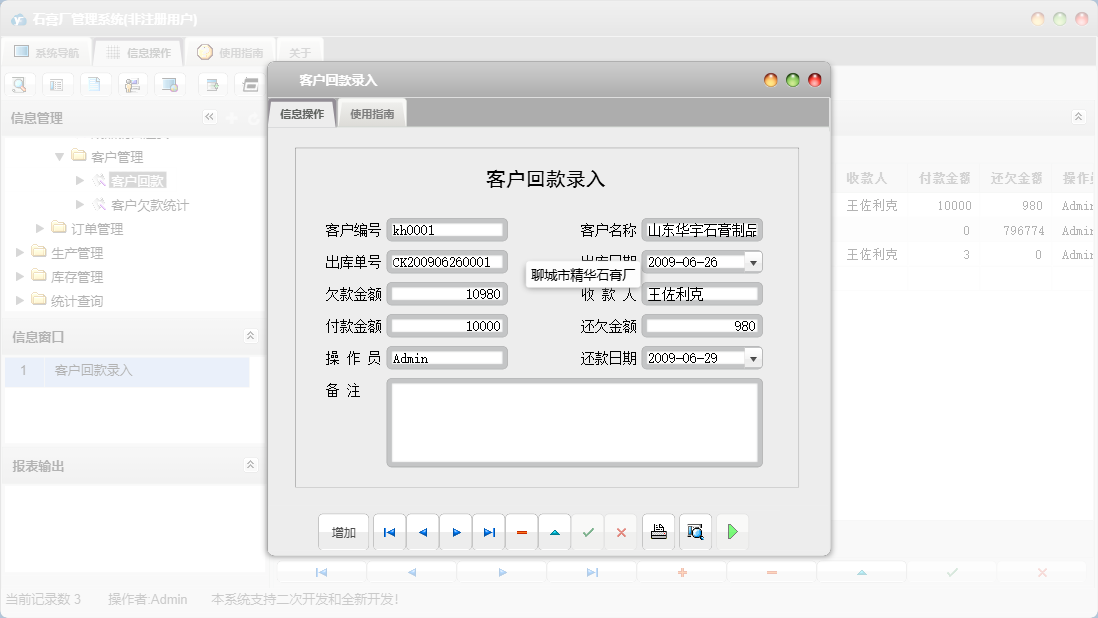Confirm changes with the green checkmark icon

(588, 532)
